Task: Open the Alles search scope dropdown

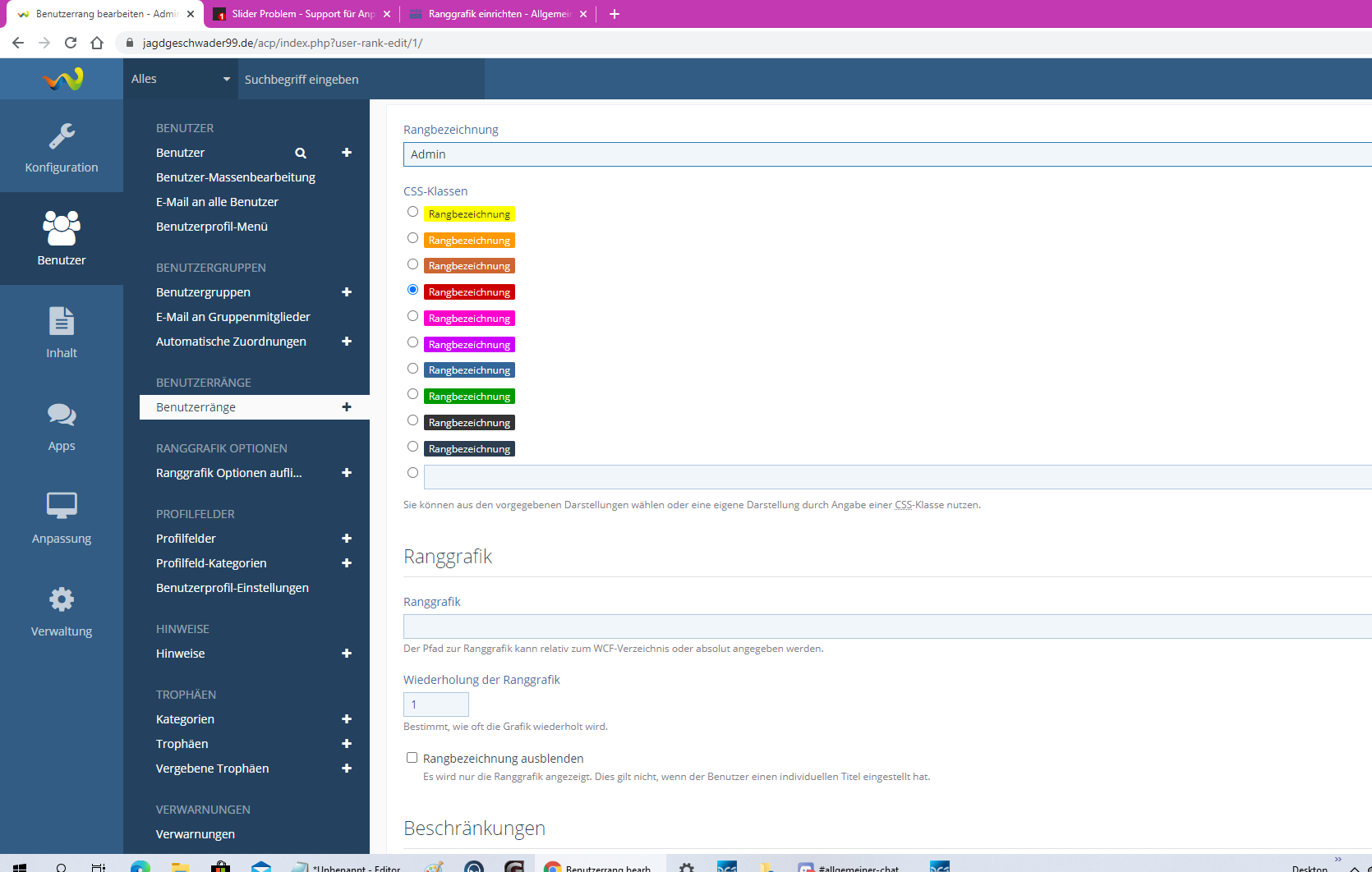Action: point(181,79)
